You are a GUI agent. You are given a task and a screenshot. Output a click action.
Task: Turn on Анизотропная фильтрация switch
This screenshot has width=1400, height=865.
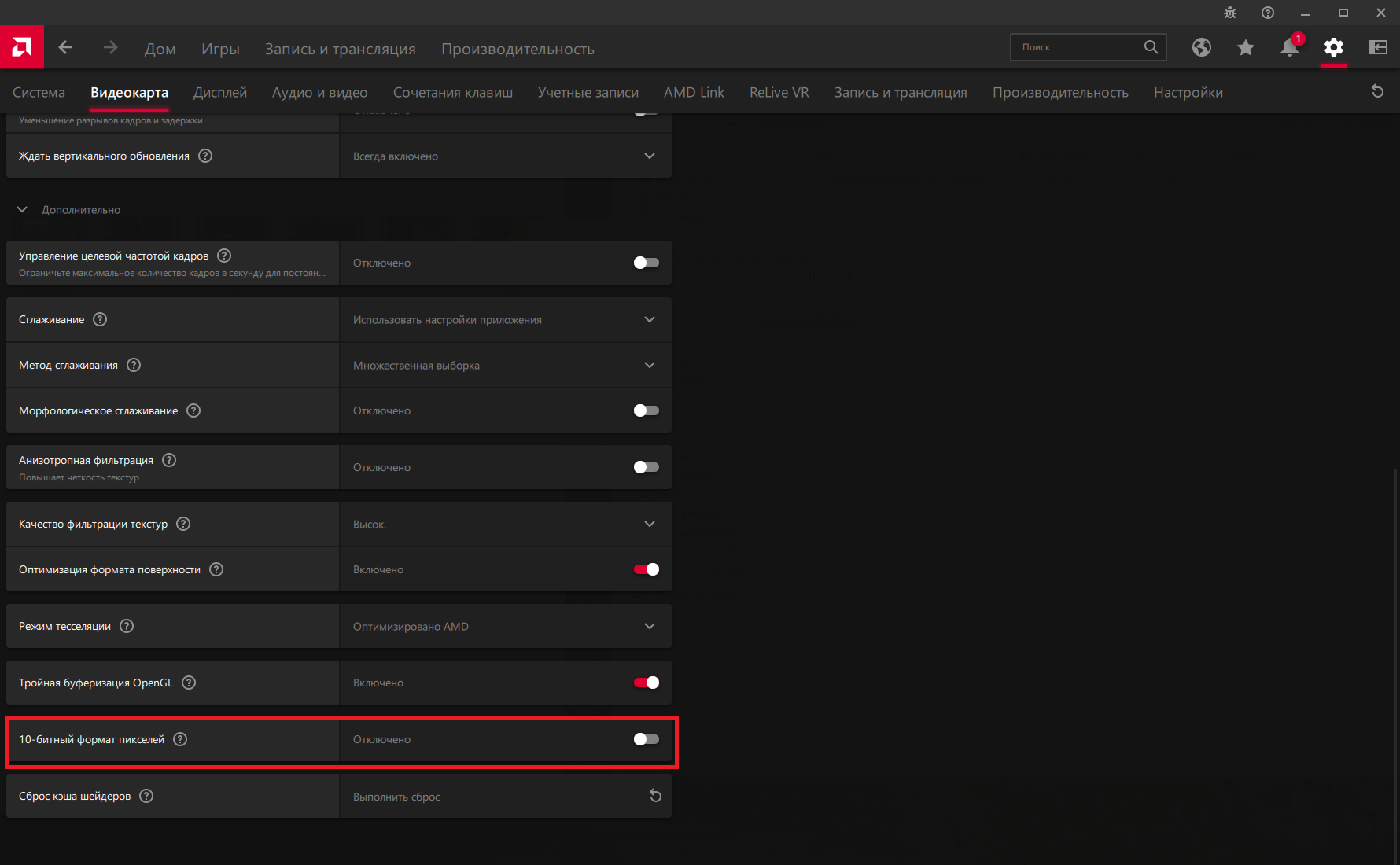click(x=646, y=467)
